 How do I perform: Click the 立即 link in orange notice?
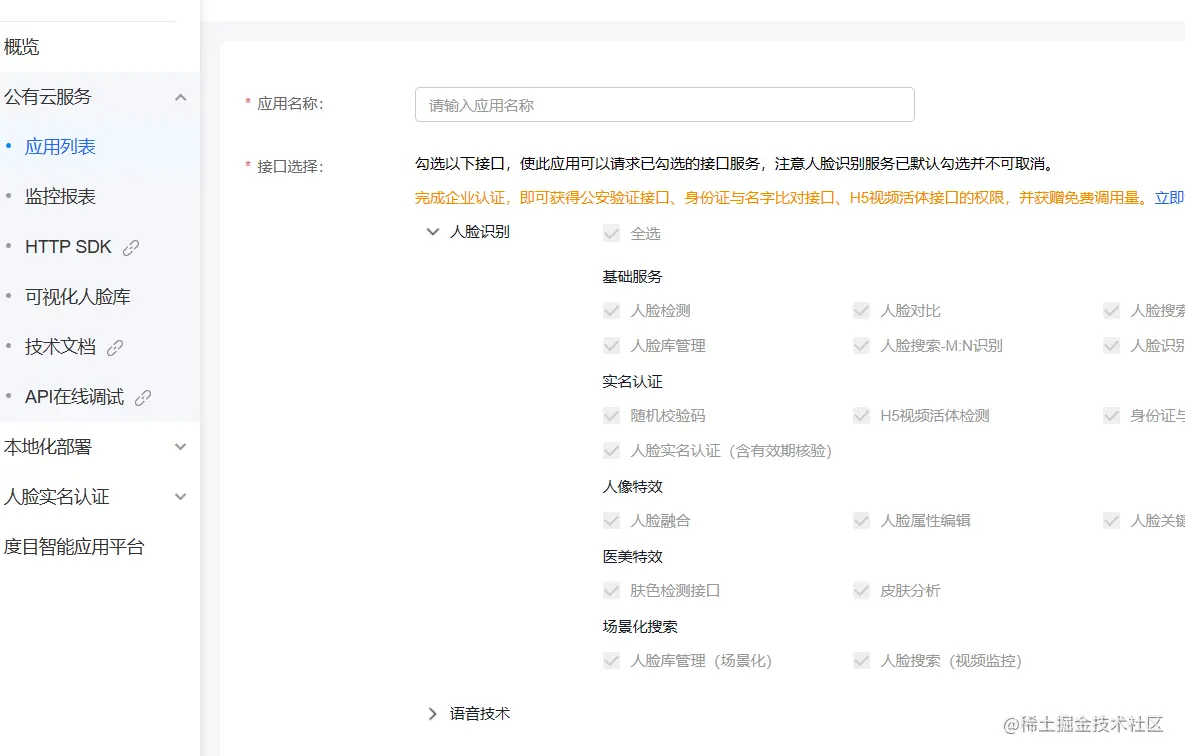(1169, 198)
